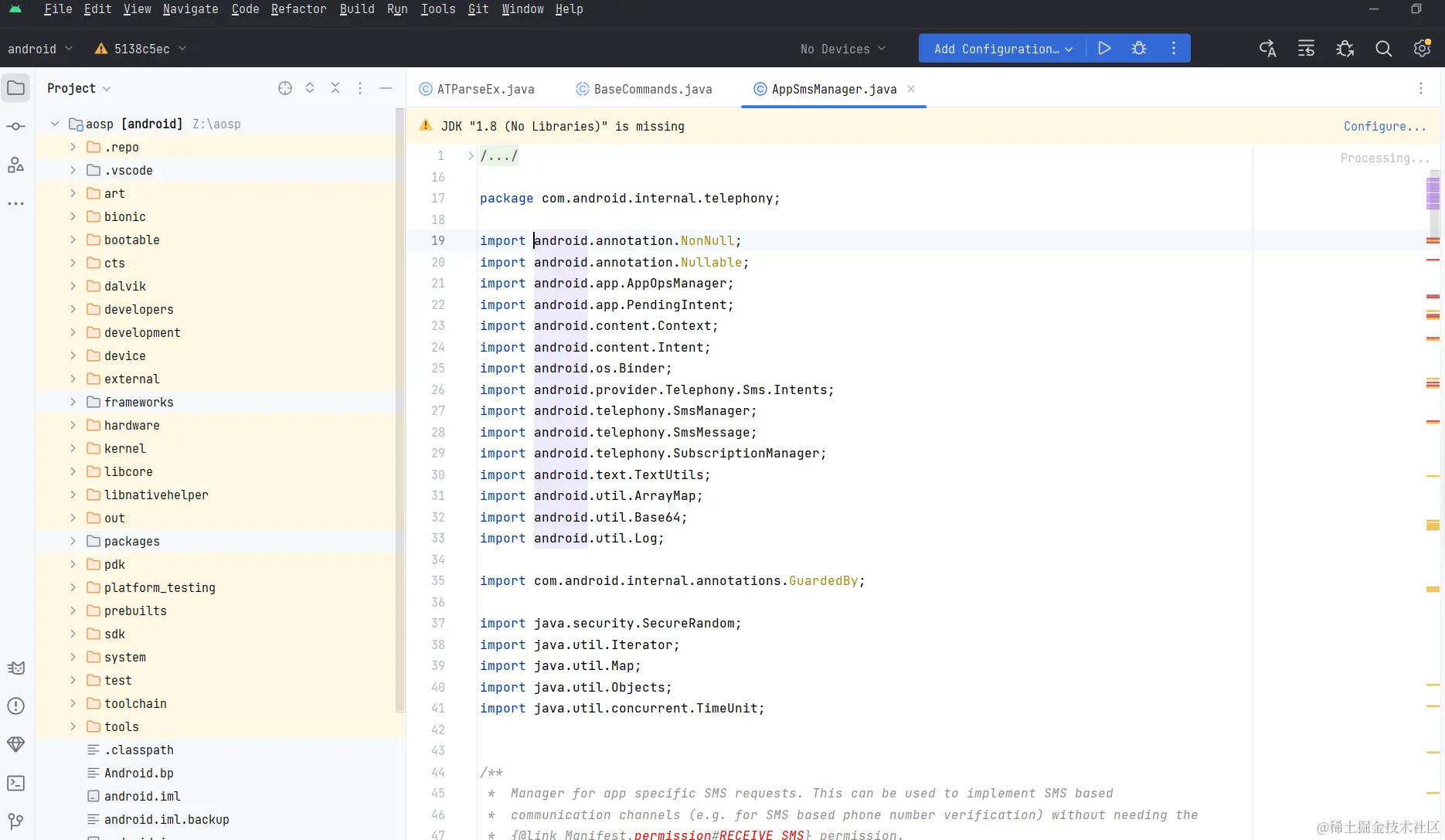Open the Refactor menu
This screenshot has height=840, width=1445.
[298, 9]
